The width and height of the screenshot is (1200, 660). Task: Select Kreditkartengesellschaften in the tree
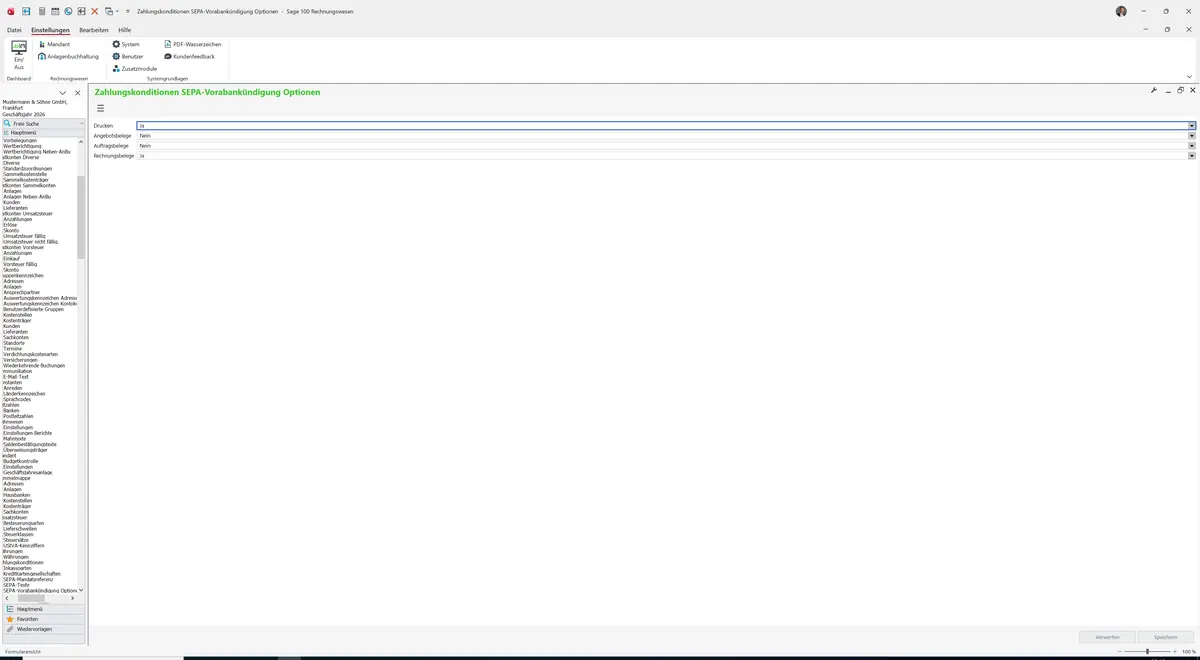pyautogui.click(x=32, y=574)
